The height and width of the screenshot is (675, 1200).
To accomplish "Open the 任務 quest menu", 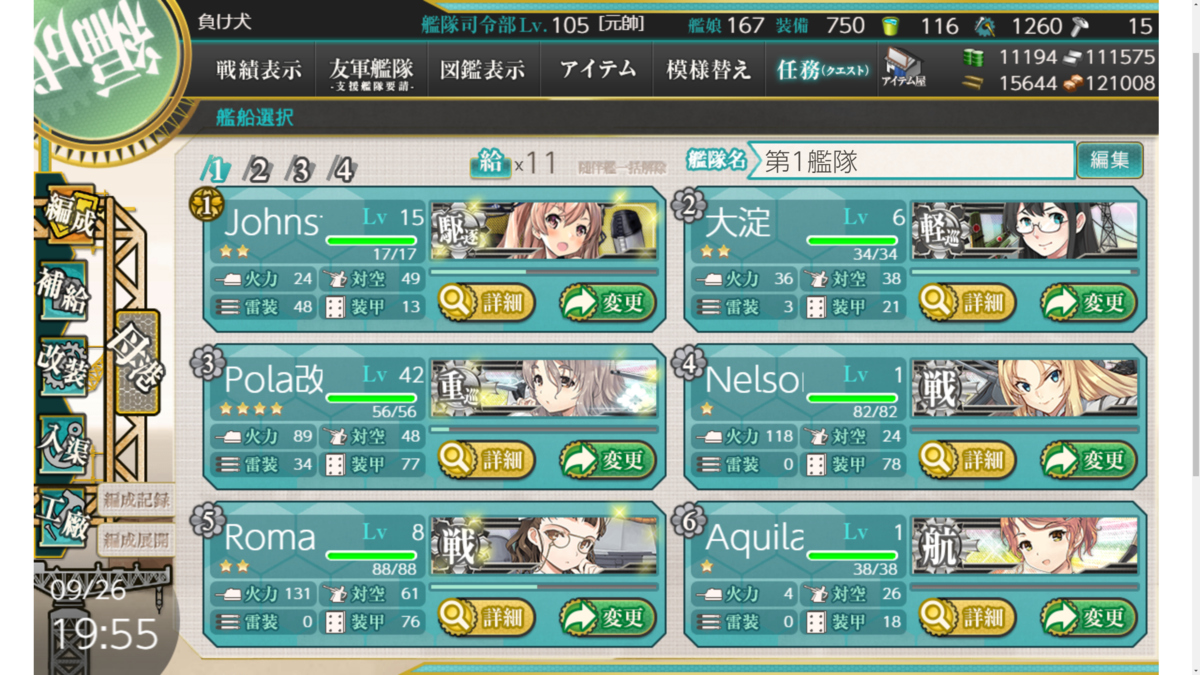I will 822,70.
